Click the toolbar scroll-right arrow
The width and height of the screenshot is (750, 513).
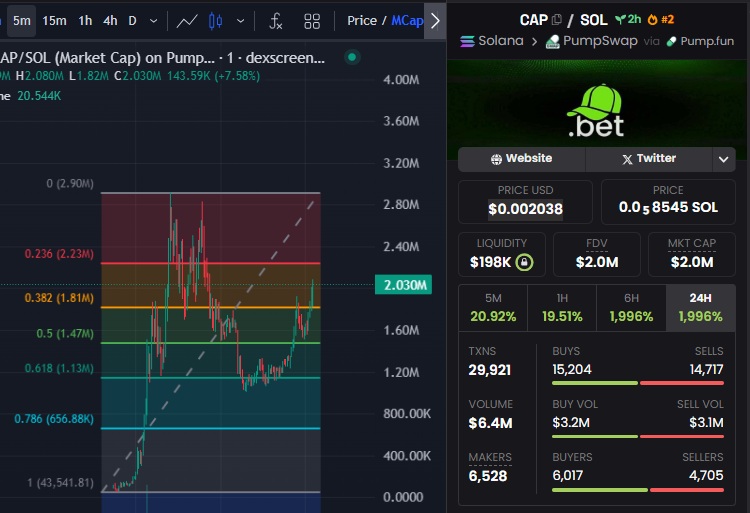(435, 21)
